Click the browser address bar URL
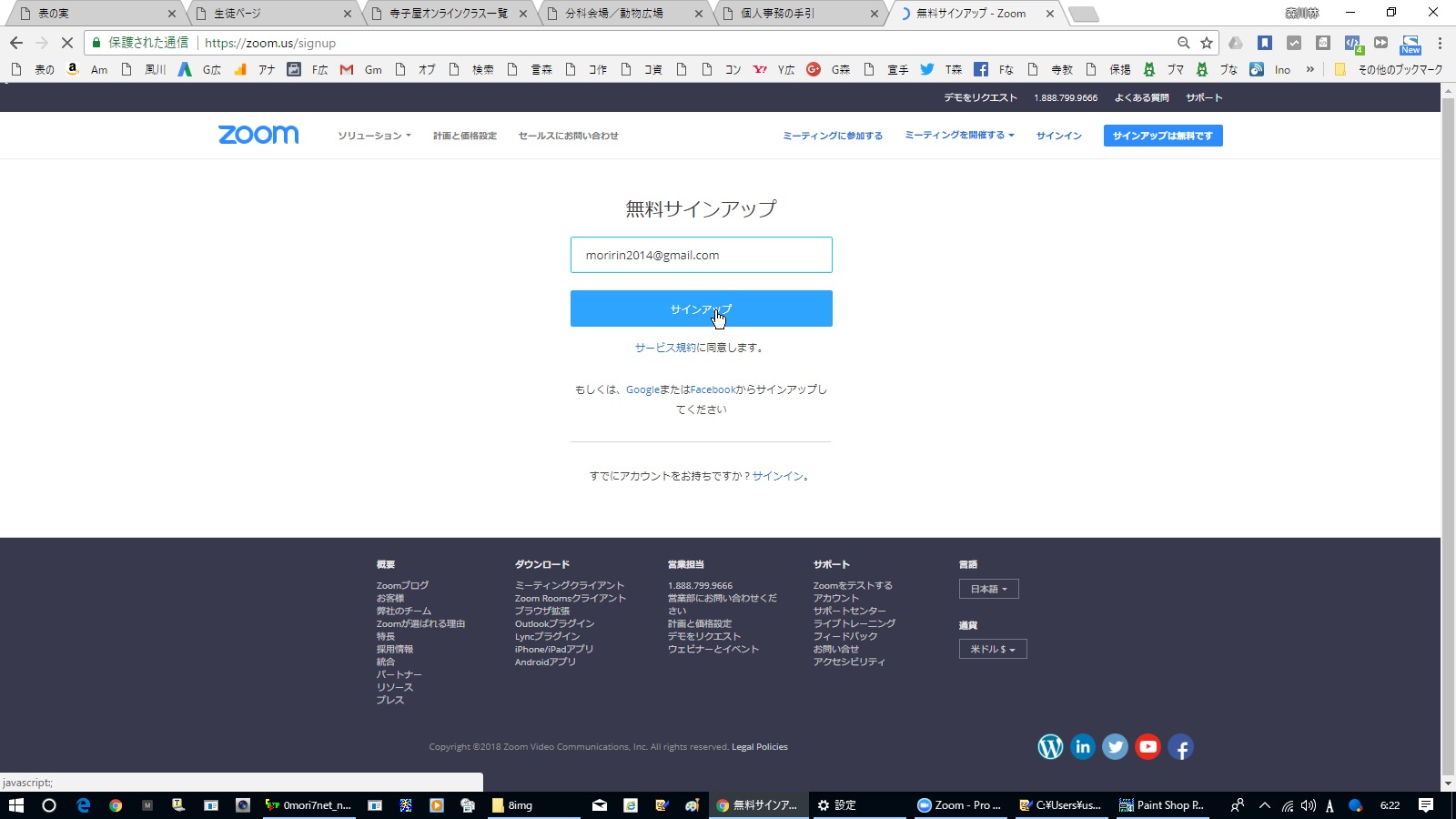Screen dimensions: 1456x819 click(270, 43)
